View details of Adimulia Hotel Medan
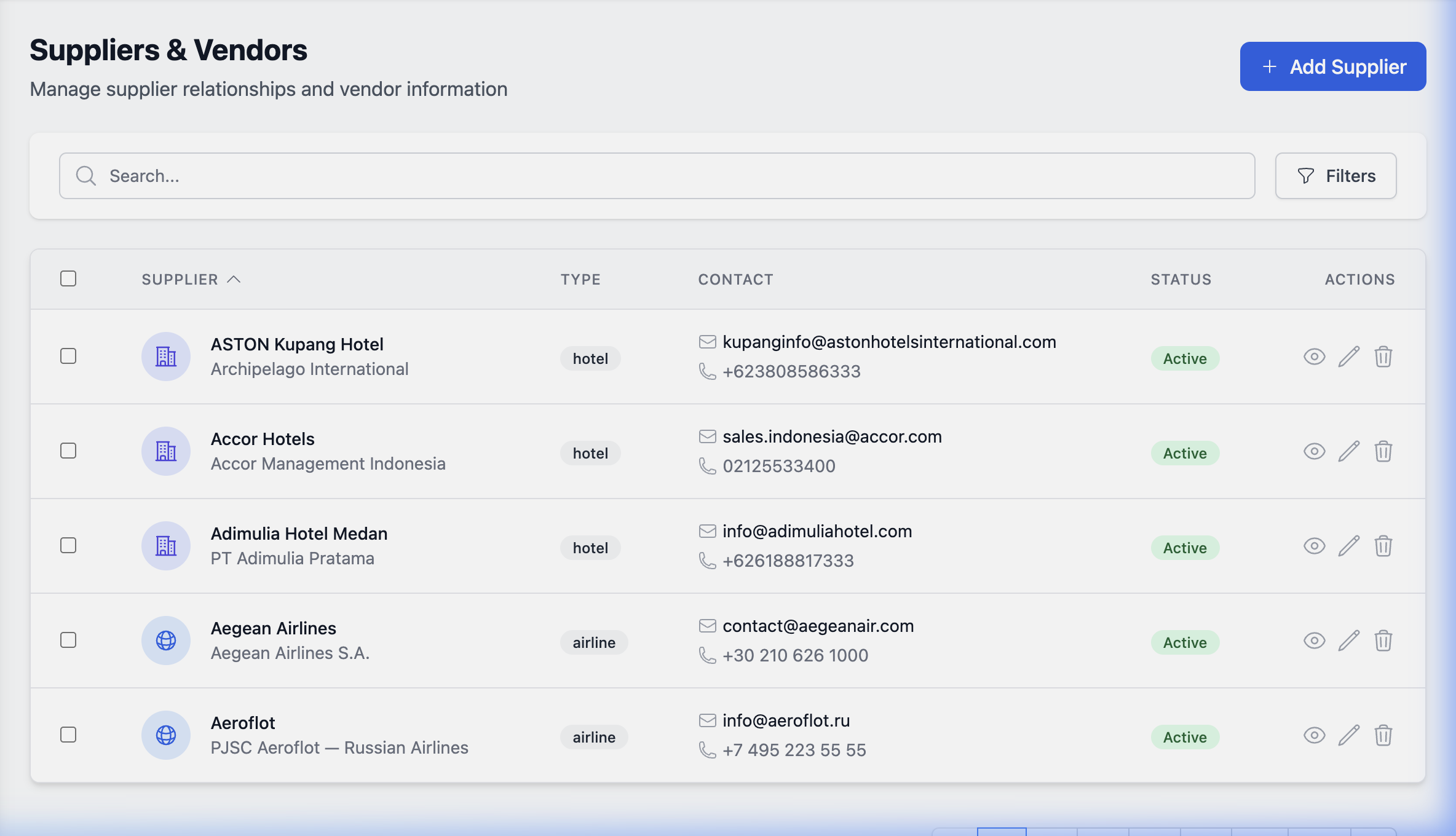Viewport: 1456px width, 836px height. [1314, 546]
